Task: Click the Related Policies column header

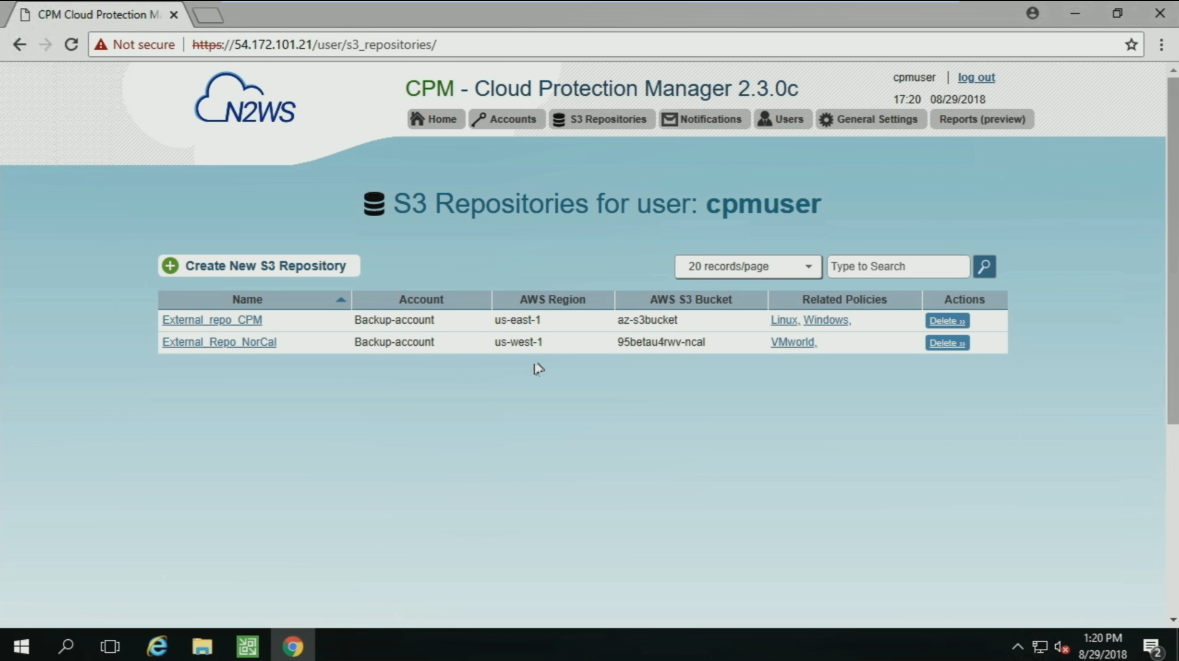Action: coord(844,299)
